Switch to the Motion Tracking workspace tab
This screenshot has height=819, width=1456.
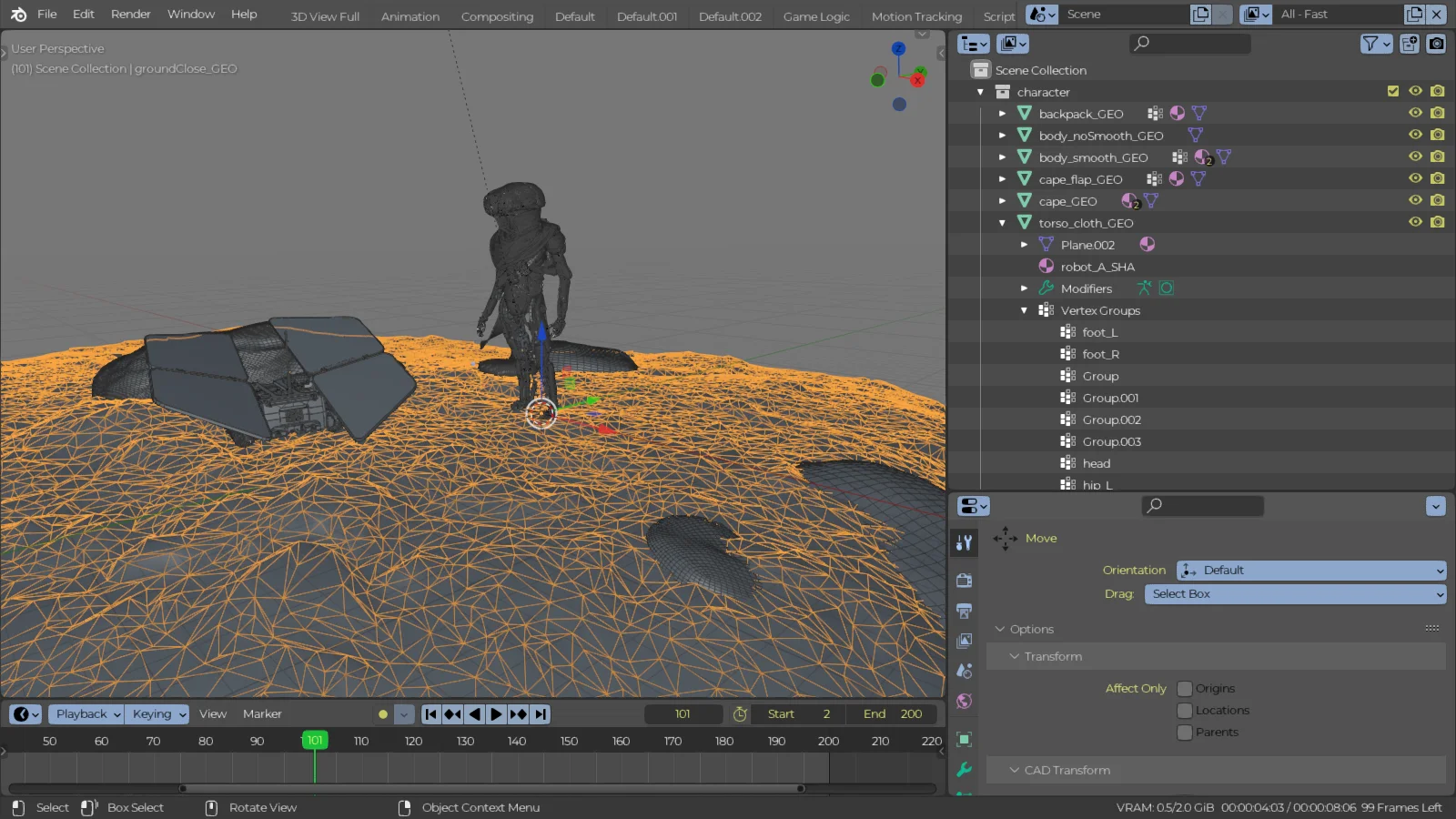tap(916, 15)
